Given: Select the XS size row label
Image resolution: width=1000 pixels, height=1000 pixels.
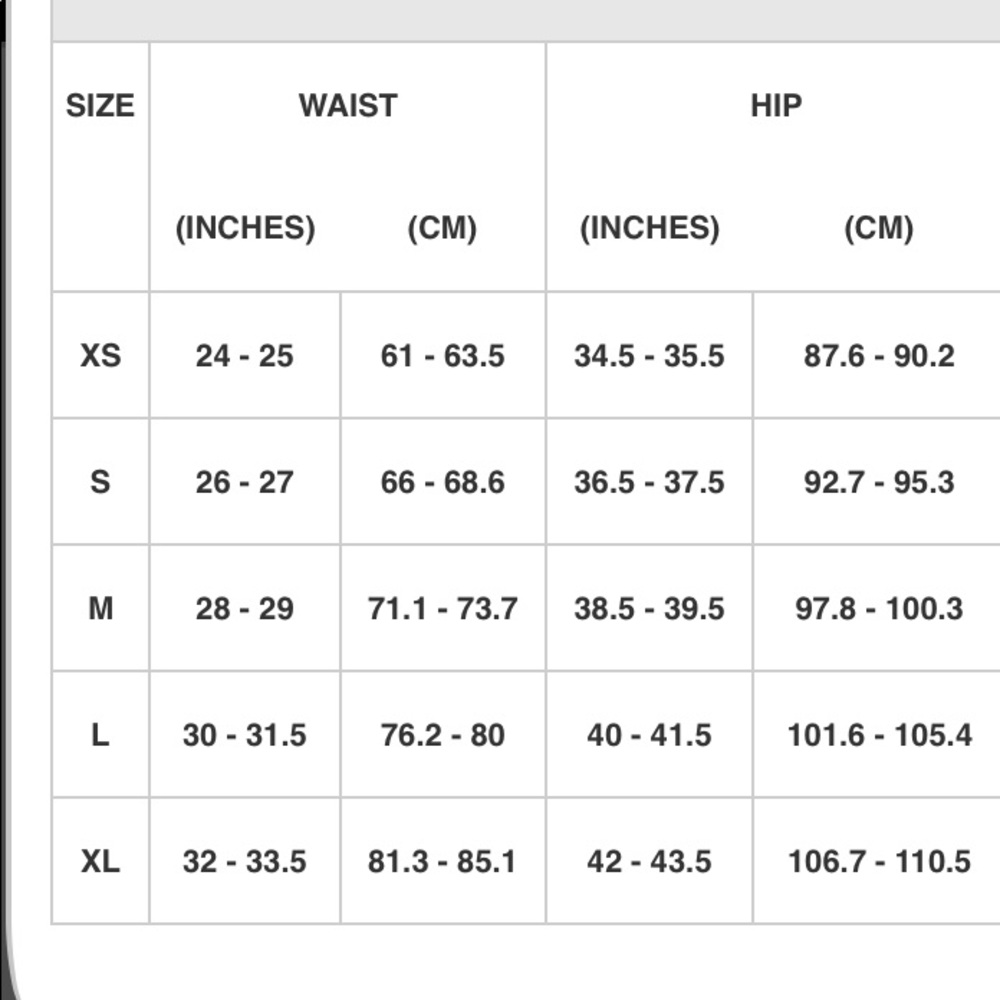Looking at the screenshot, I should click(x=100, y=356).
